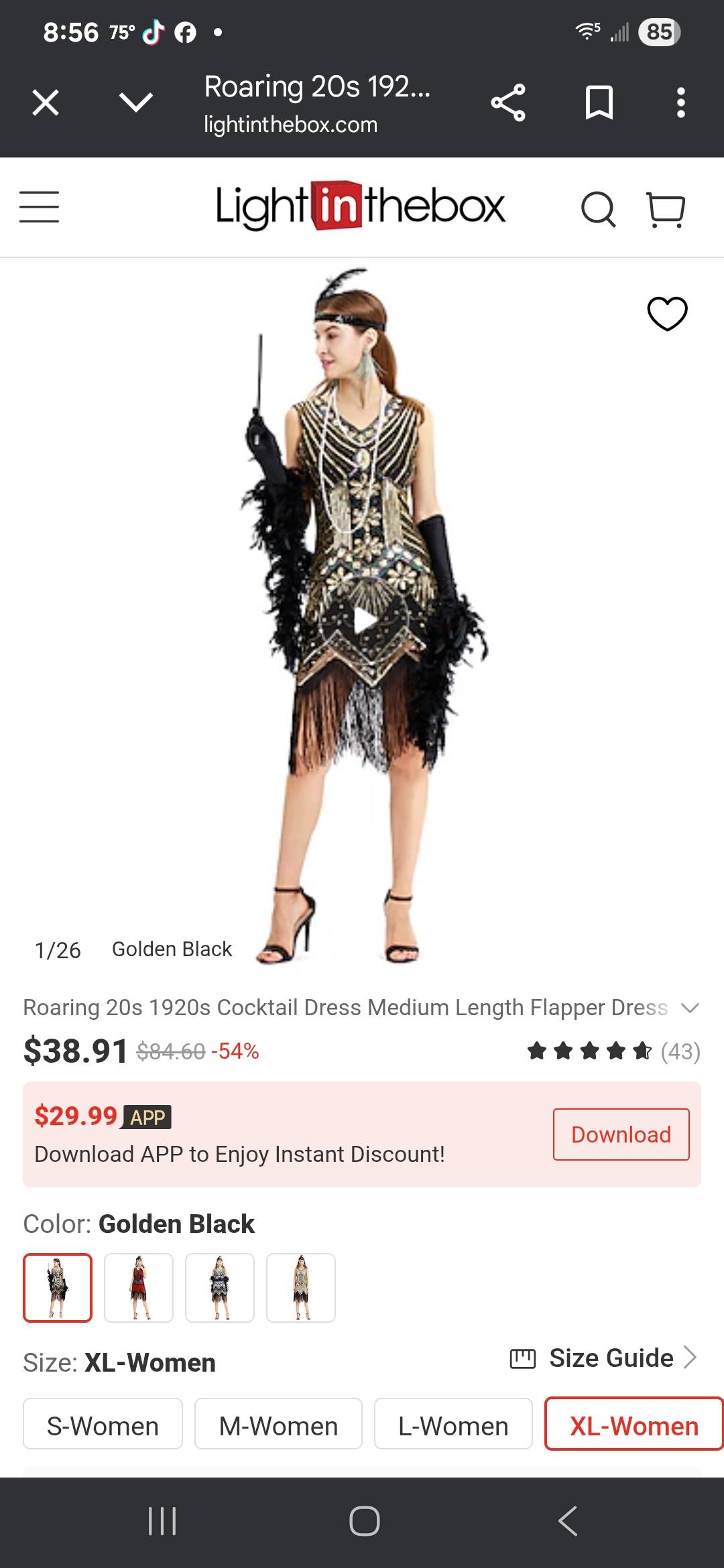Add dress to wishlist with heart icon

667,314
